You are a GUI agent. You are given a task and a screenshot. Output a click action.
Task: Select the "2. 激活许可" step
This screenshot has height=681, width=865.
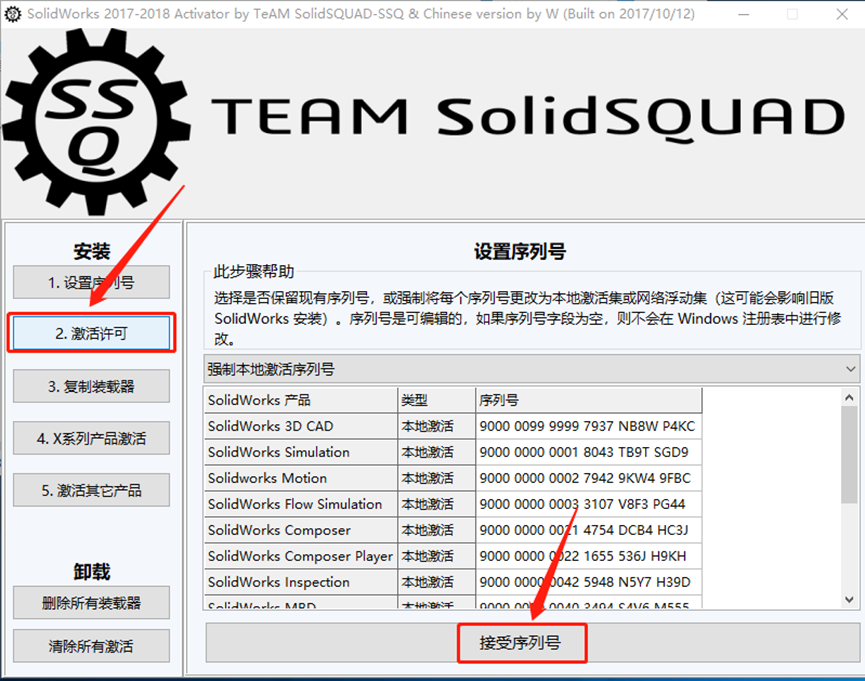tap(91, 333)
